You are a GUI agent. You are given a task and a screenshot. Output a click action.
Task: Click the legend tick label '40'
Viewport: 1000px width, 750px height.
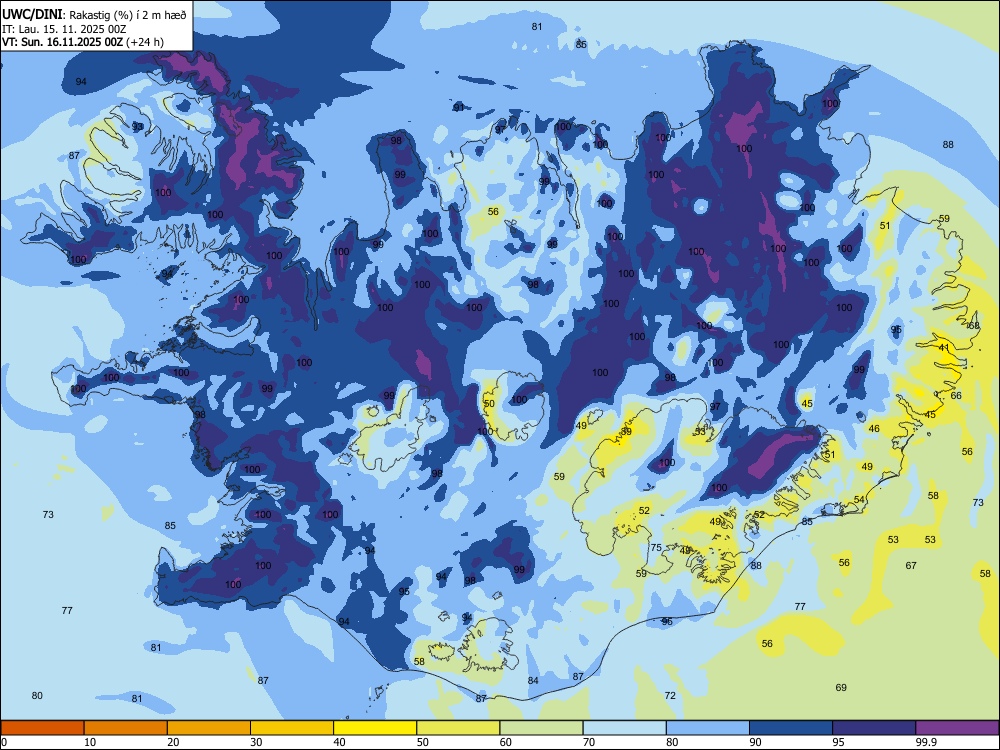340,742
